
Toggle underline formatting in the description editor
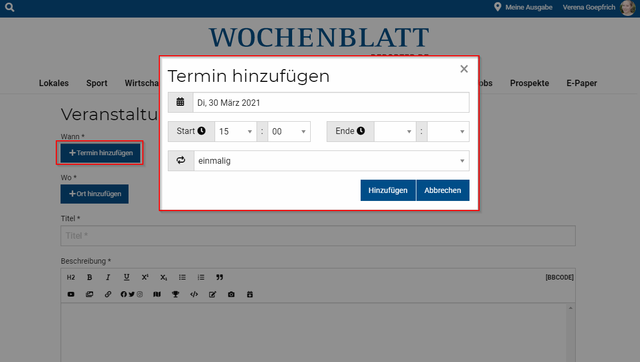(x=127, y=278)
